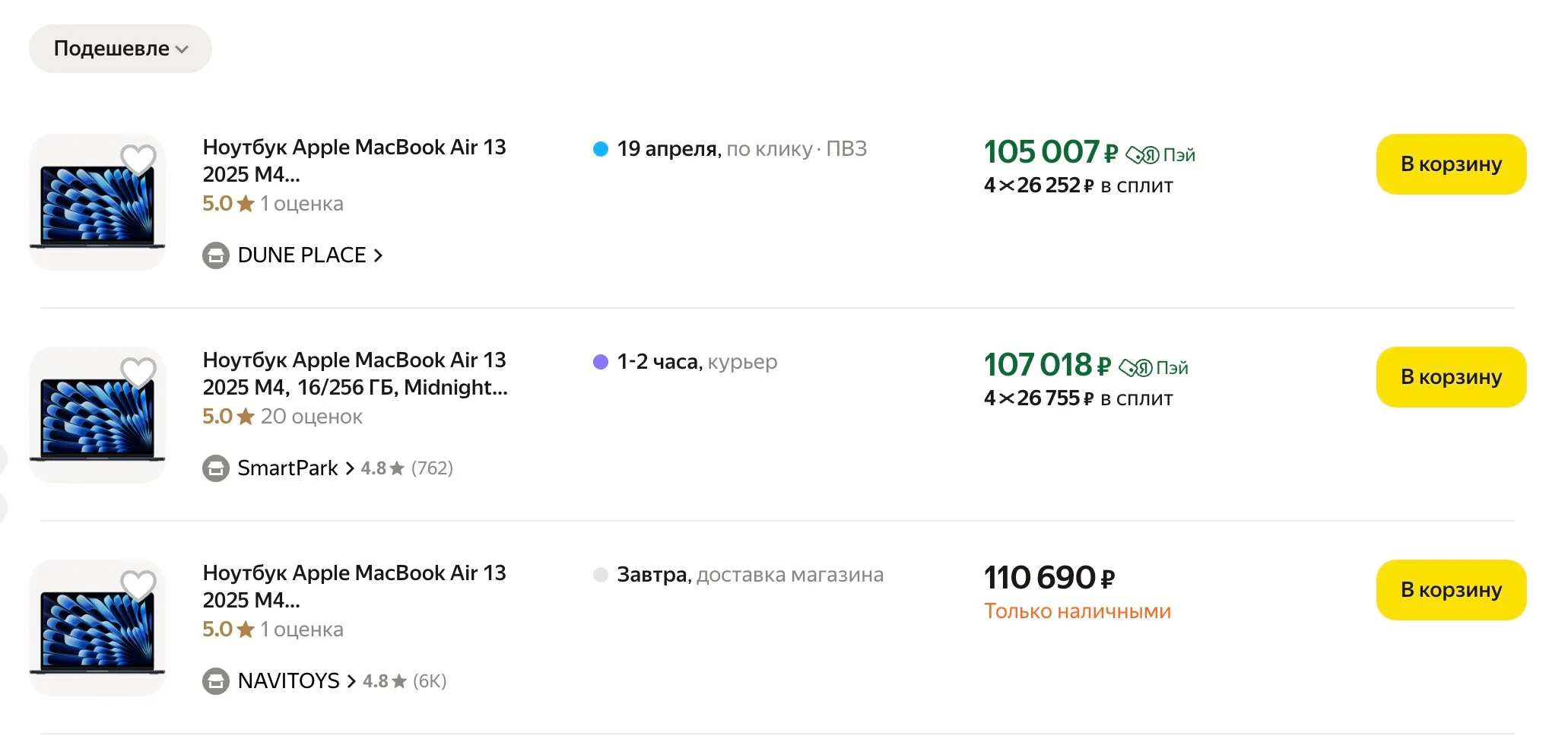The height and width of the screenshot is (736, 1568).
Task: Click DUNE PLACE shop icon
Action: (x=216, y=255)
